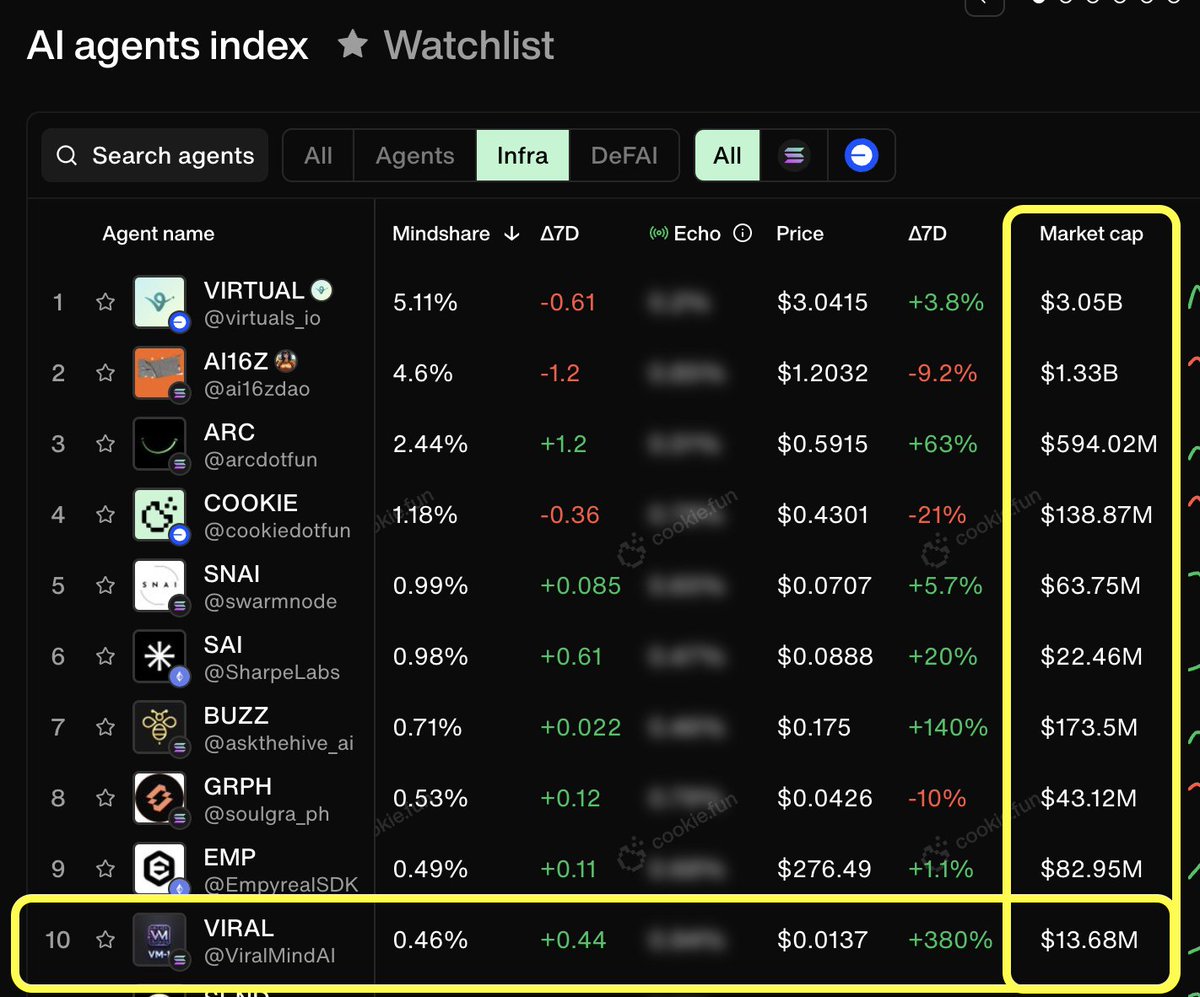
Task: Open @ai16zdao handle link
Action: pos(257,389)
